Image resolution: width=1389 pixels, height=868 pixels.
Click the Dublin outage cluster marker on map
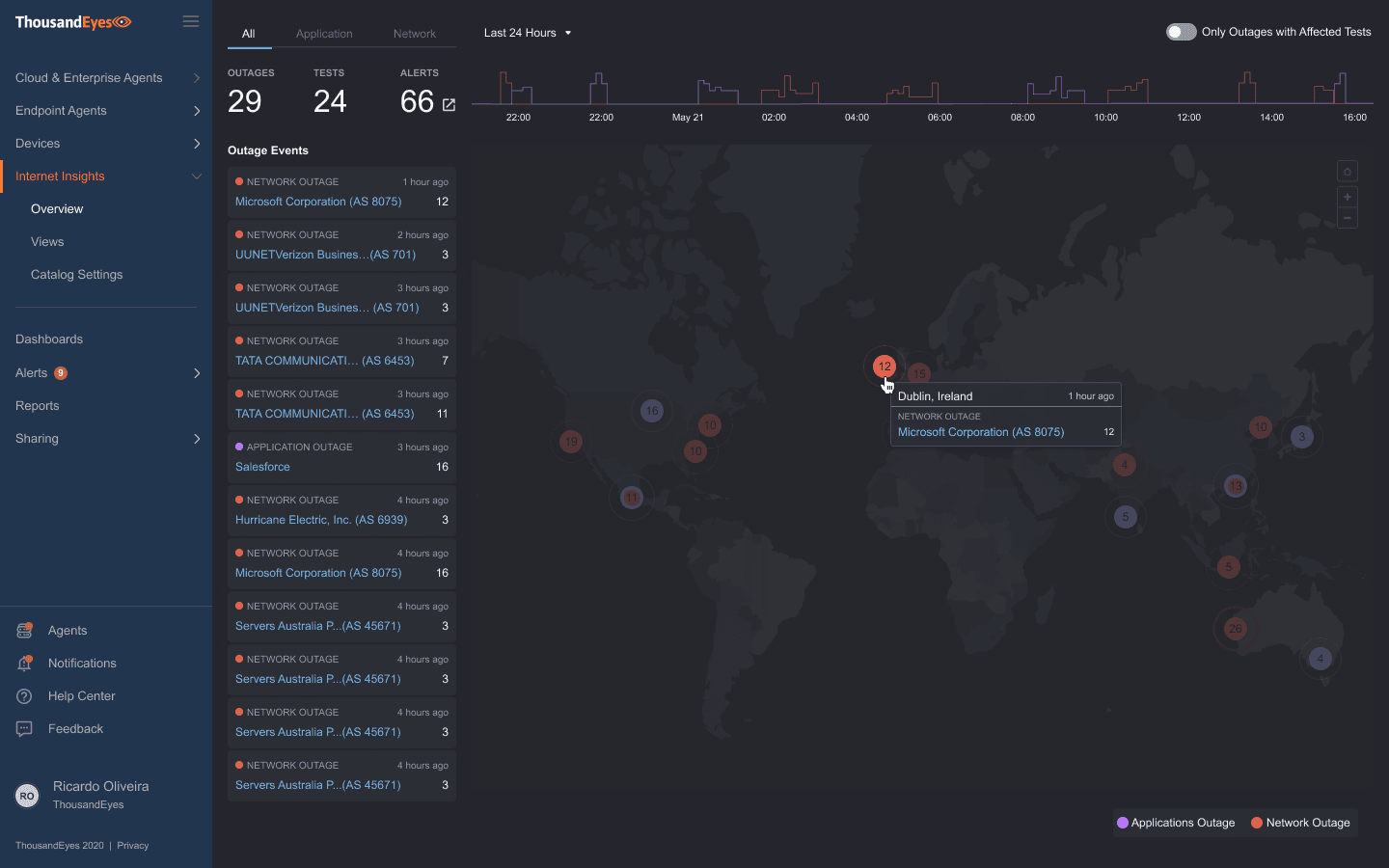(885, 366)
